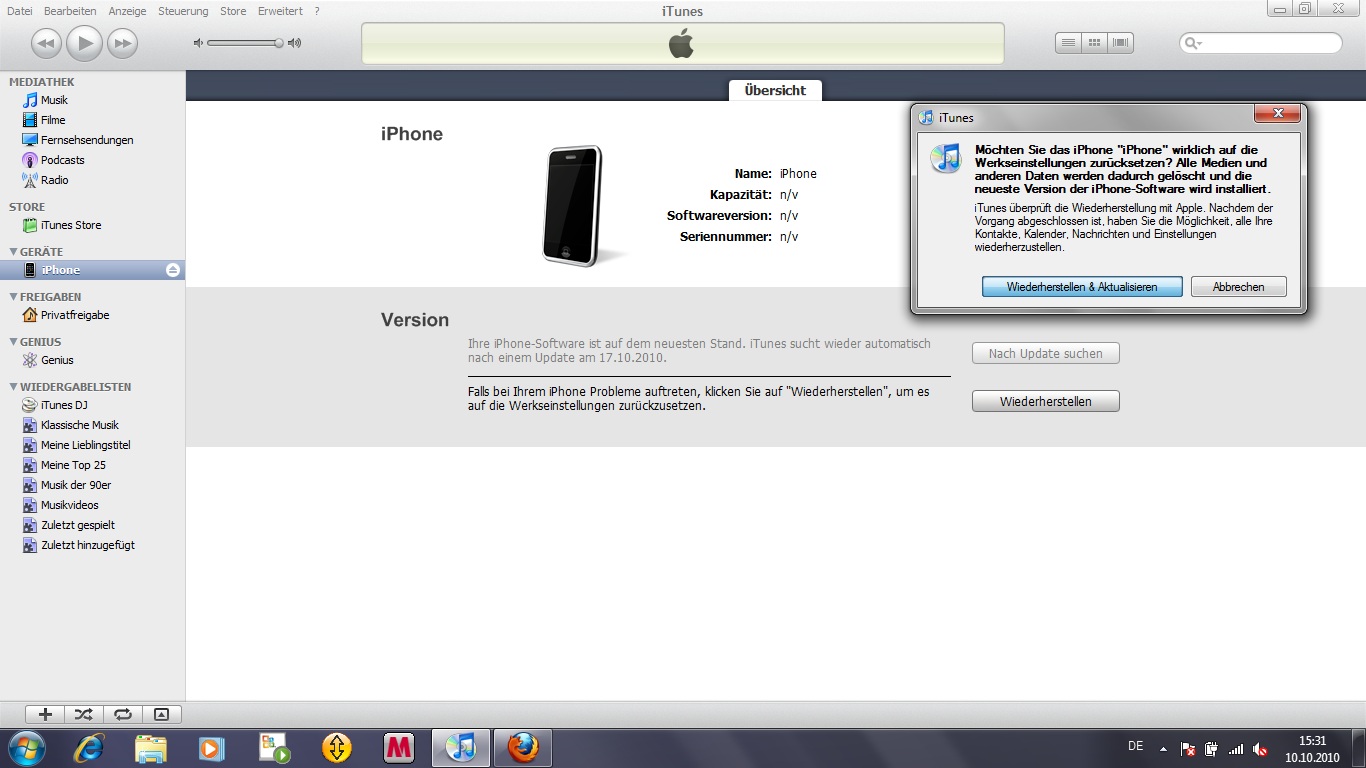Open Privatfreigabe in the sidebar
This screenshot has width=1366, height=768.
tap(75, 315)
